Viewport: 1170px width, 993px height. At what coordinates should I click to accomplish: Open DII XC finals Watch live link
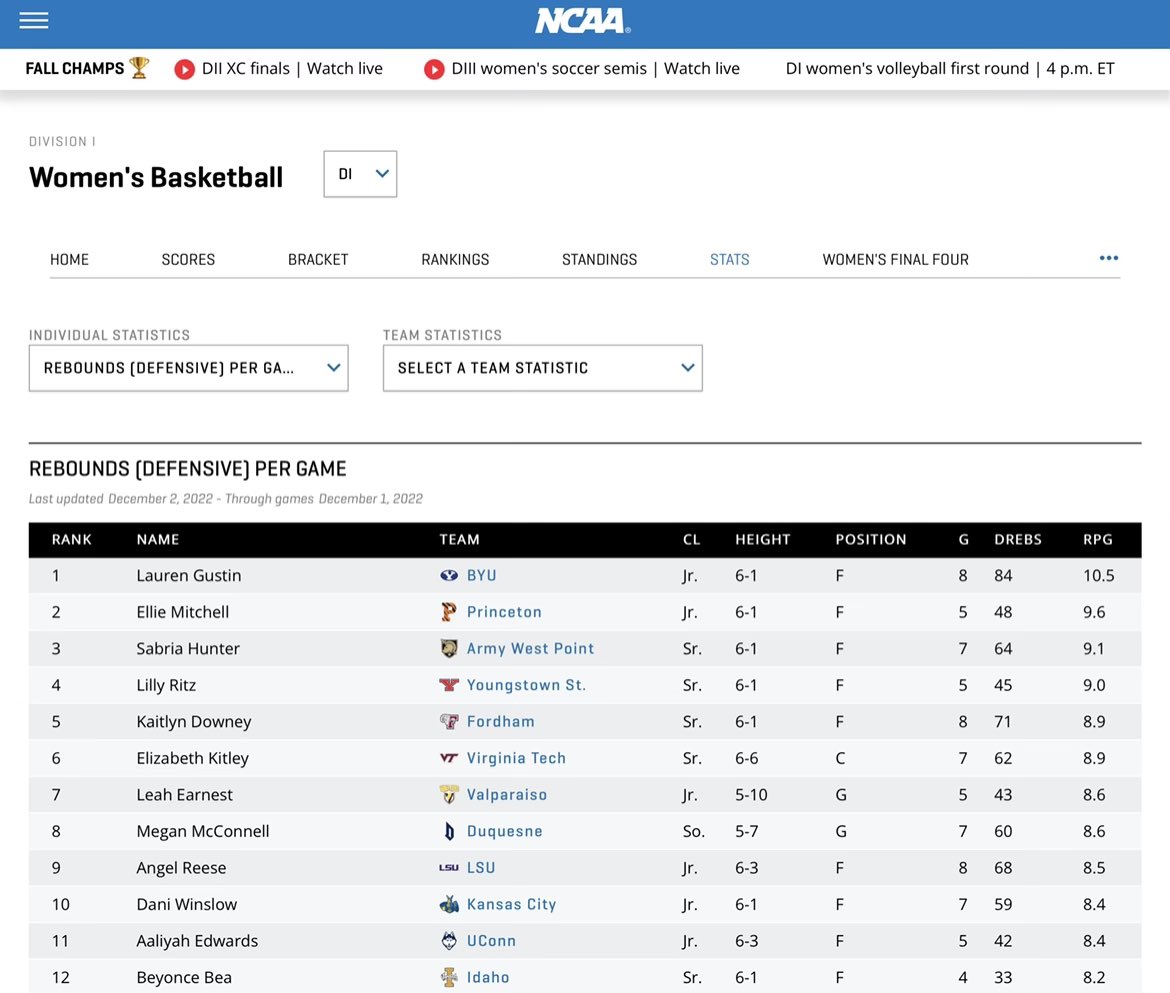point(292,69)
